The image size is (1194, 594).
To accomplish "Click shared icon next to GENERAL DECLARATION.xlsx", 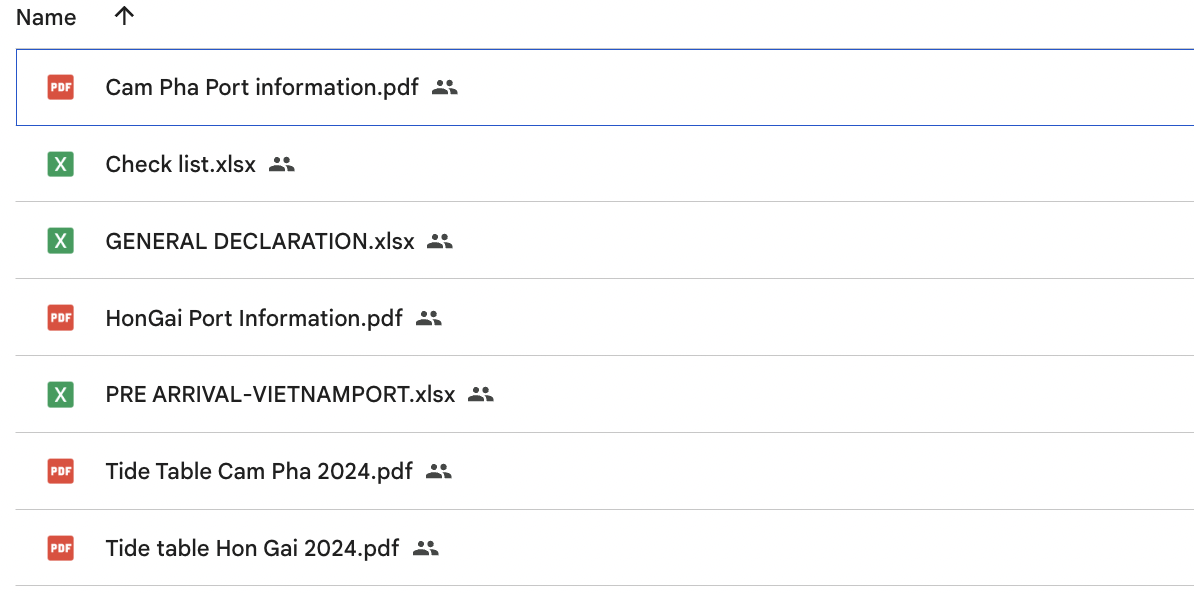I will tap(440, 241).
